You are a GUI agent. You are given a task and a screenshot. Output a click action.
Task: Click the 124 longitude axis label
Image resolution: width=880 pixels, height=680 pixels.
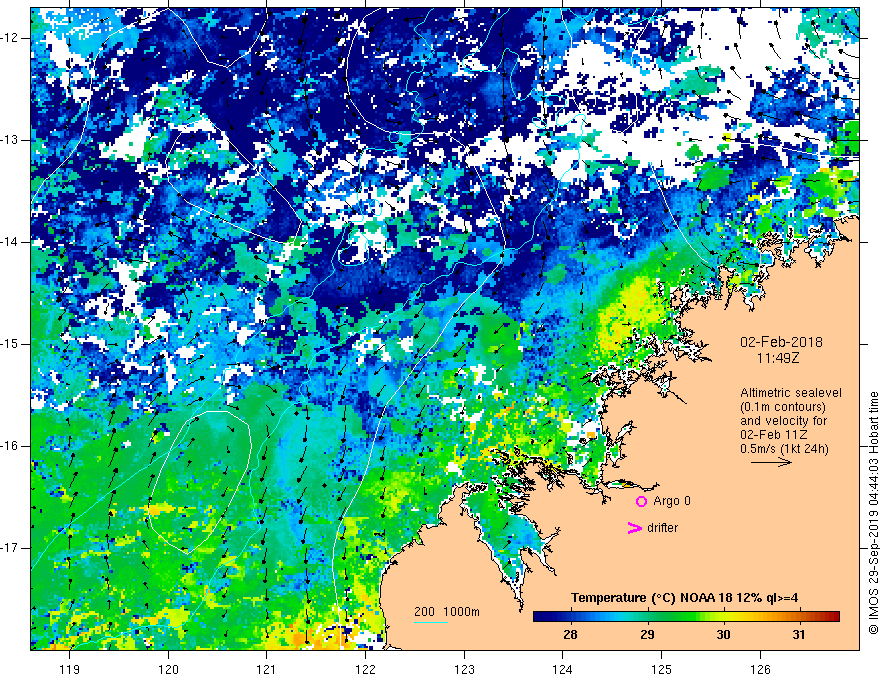[x=563, y=669]
